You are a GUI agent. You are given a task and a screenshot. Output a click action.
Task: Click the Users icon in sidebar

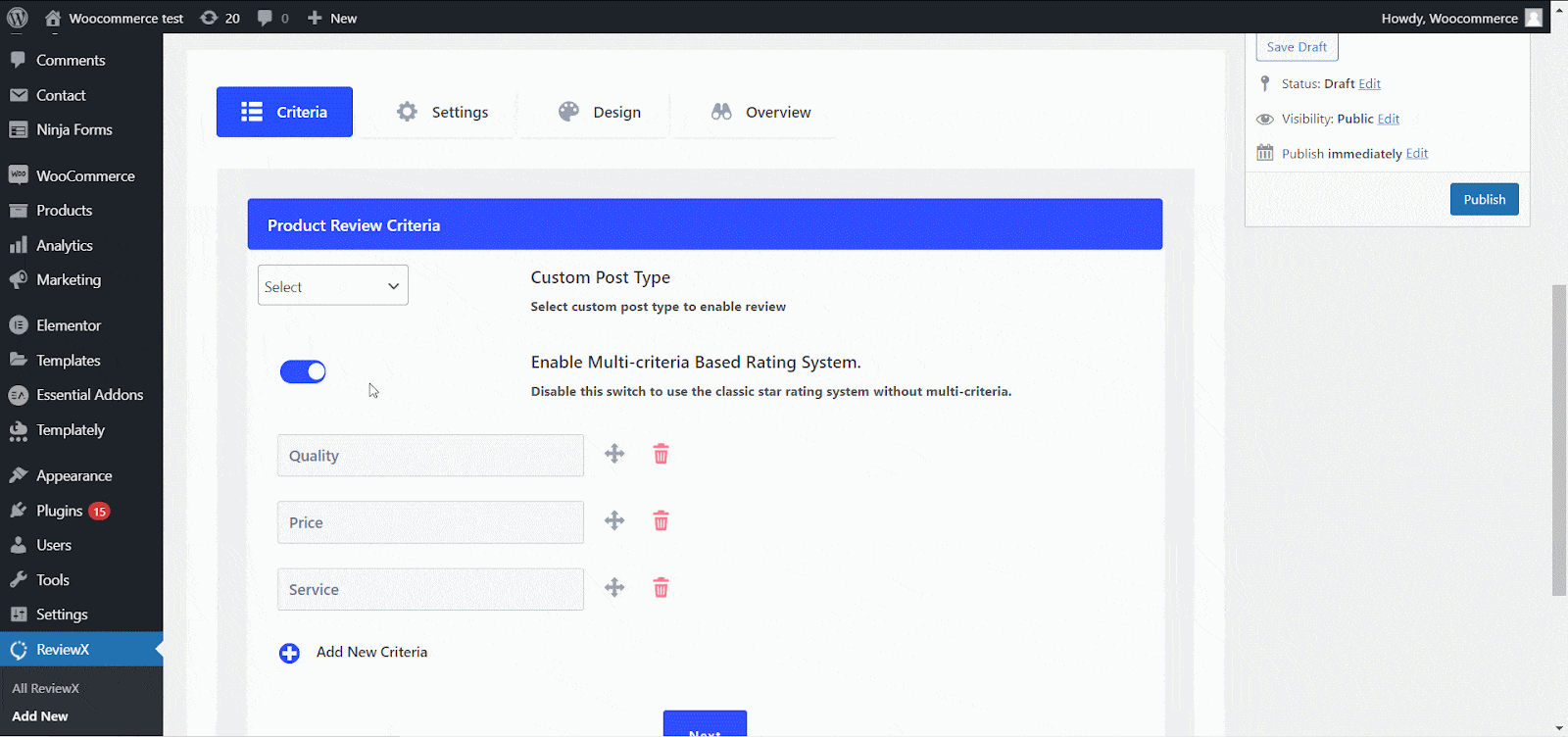tap(19, 545)
